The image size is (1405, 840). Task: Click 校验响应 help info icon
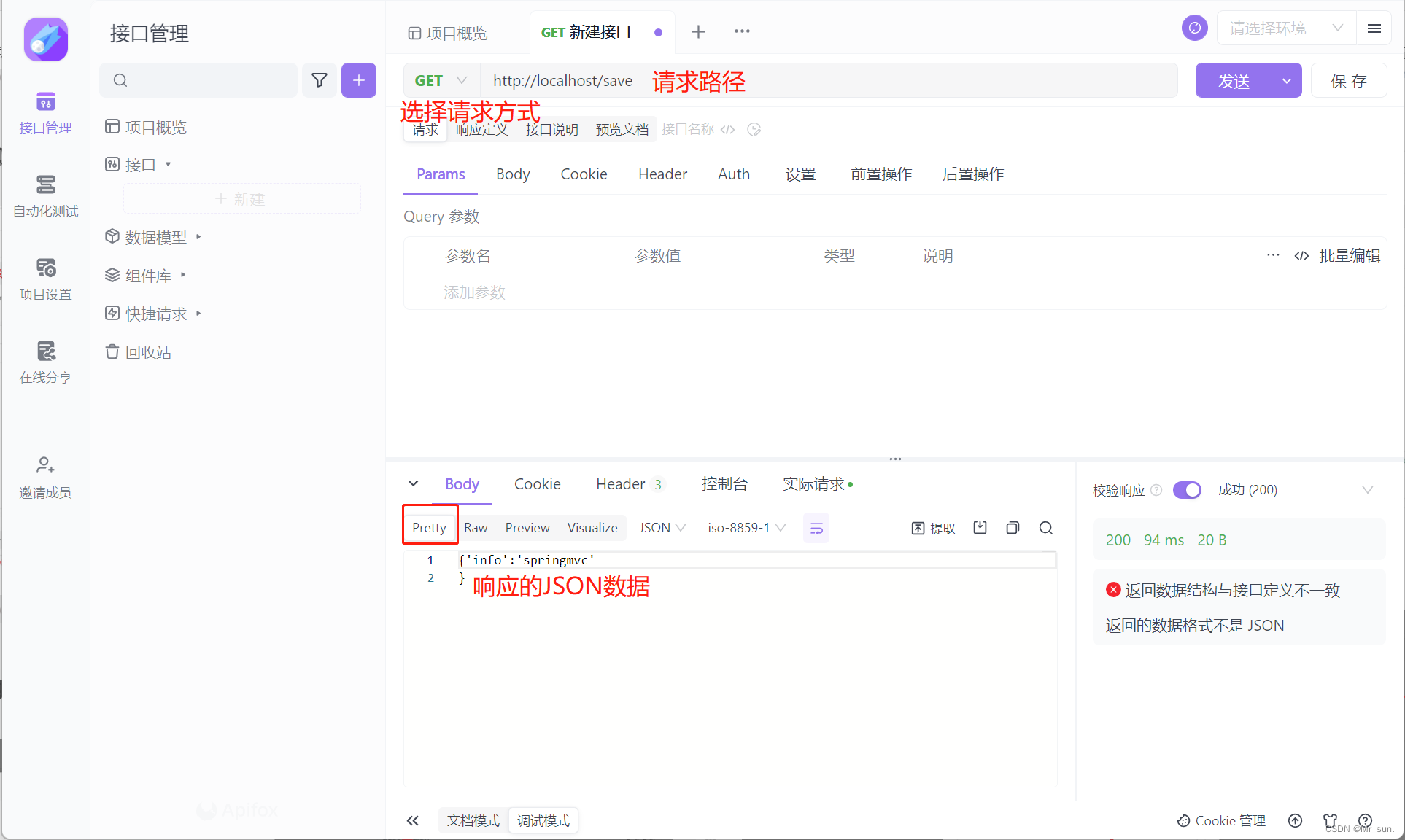1156,490
